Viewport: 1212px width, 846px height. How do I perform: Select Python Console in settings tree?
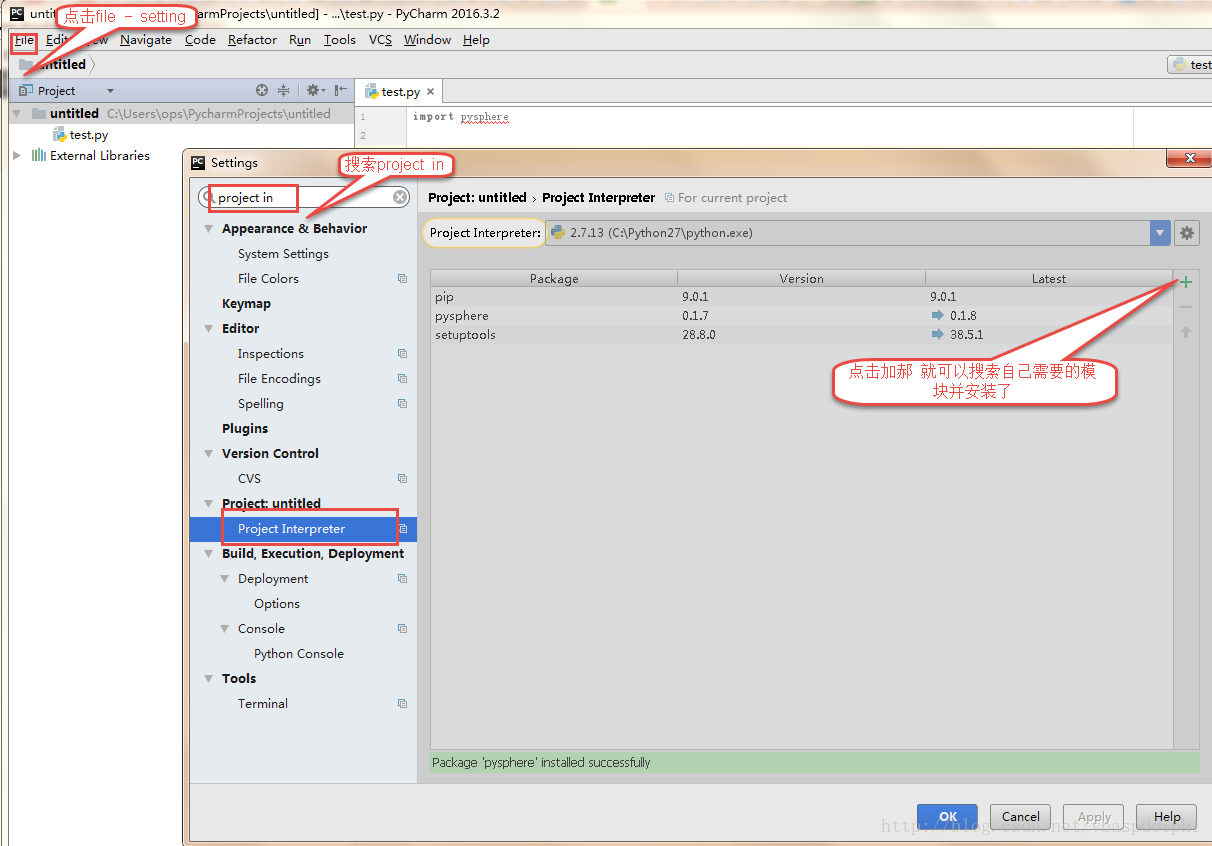(x=298, y=654)
